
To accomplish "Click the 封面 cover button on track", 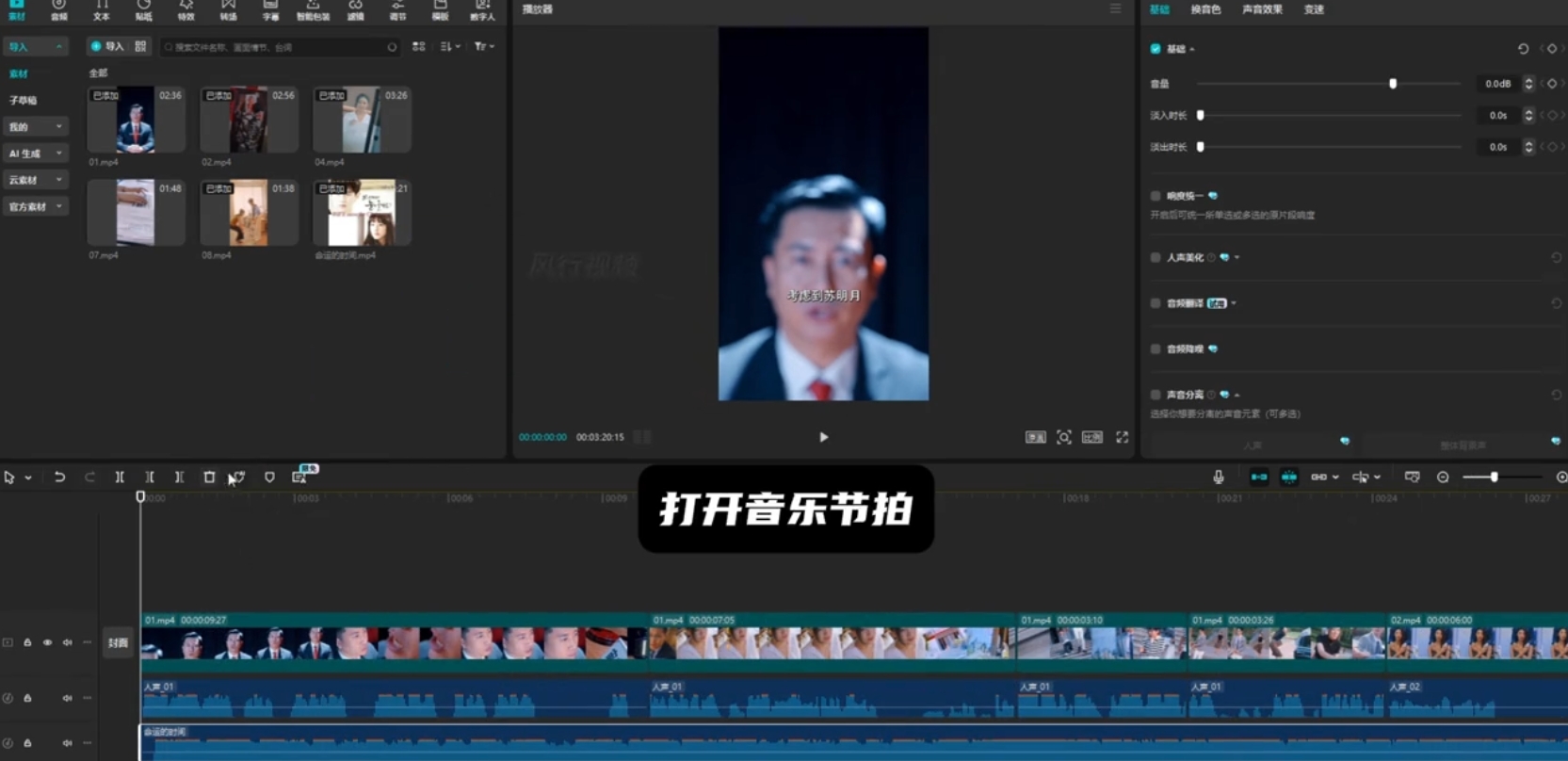I will pos(118,643).
